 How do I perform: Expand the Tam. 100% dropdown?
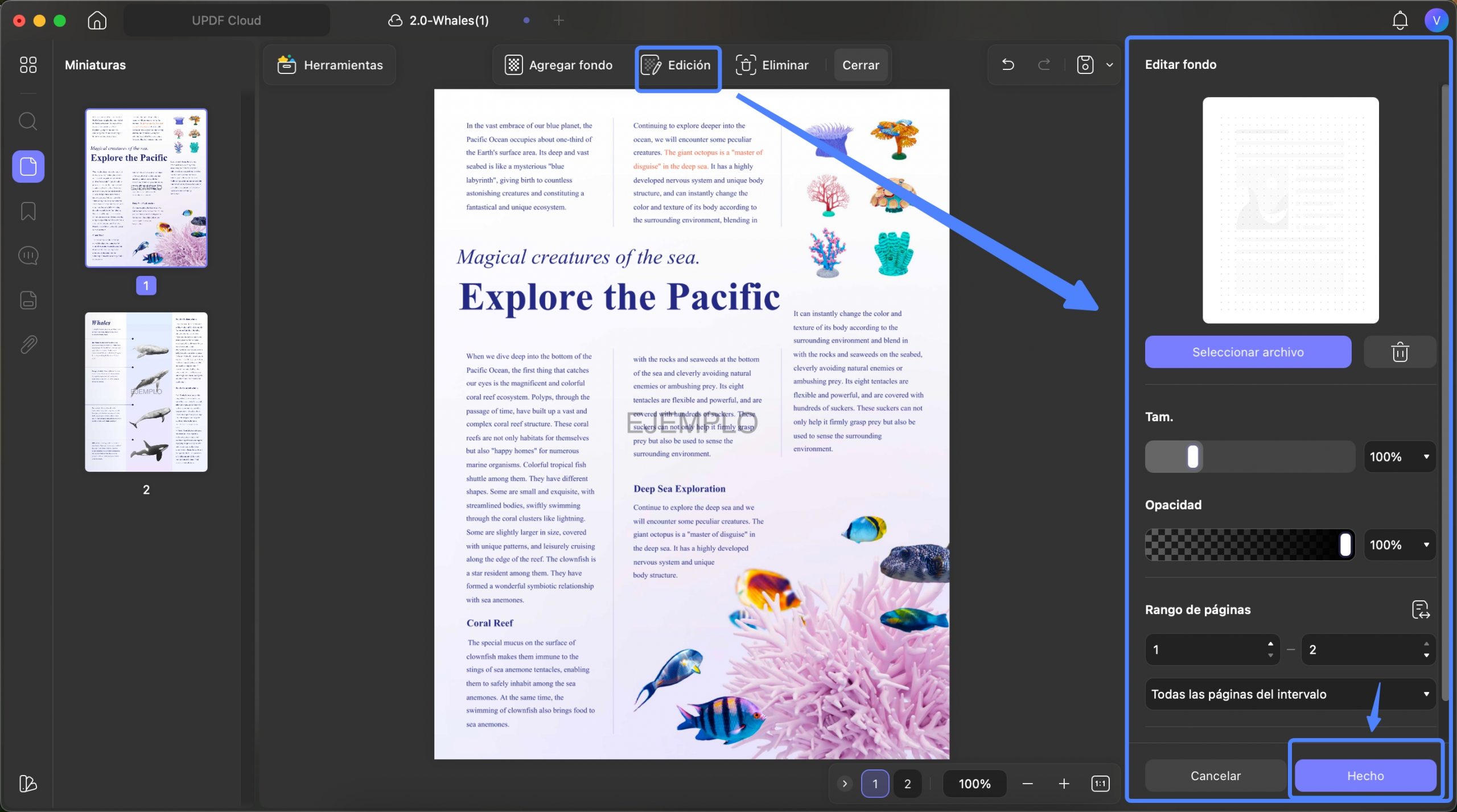pos(1400,457)
